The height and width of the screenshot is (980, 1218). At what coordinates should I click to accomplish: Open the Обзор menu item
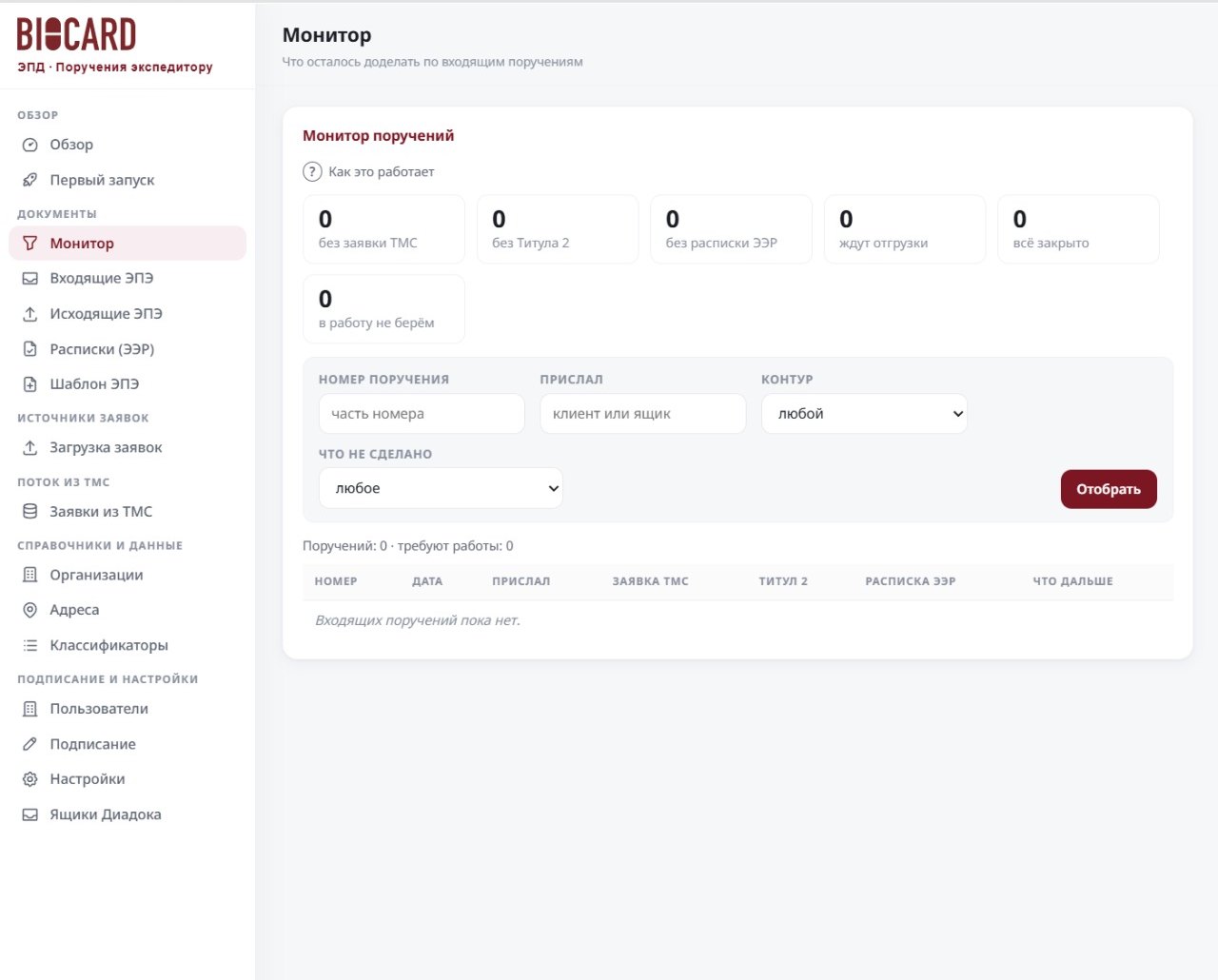(128, 145)
